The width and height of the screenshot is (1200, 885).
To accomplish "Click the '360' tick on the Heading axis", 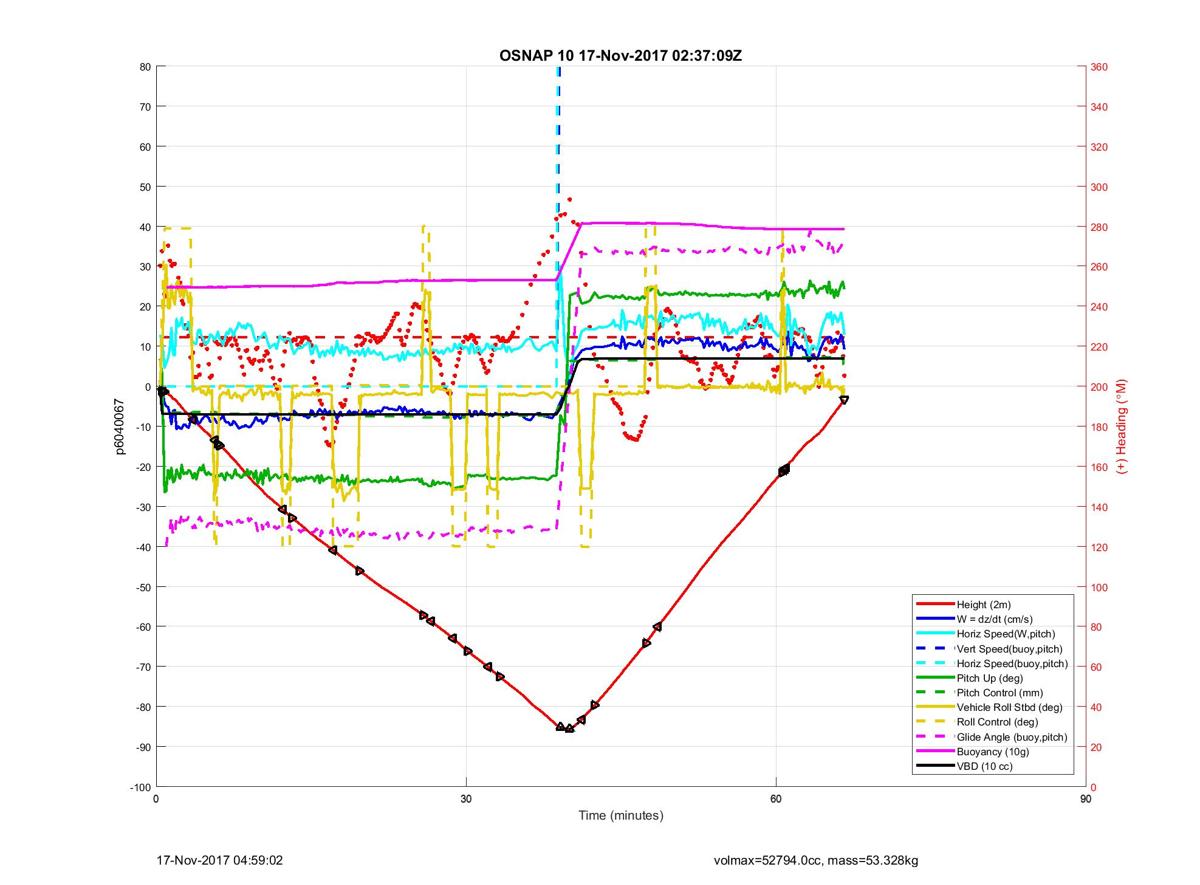I will tap(1099, 67).
